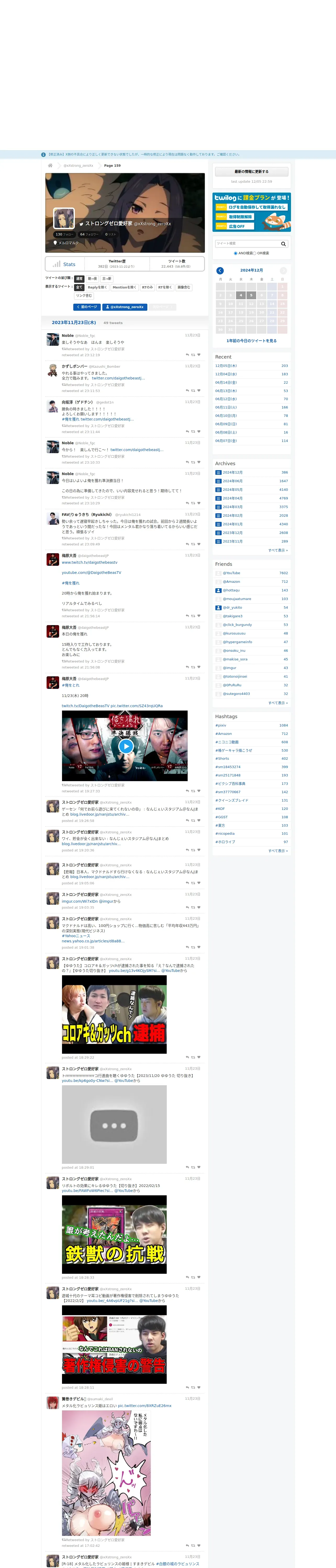The width and height of the screenshot is (336, 1568).
Task: Go to previous month in the calendar
Action: 220,270
